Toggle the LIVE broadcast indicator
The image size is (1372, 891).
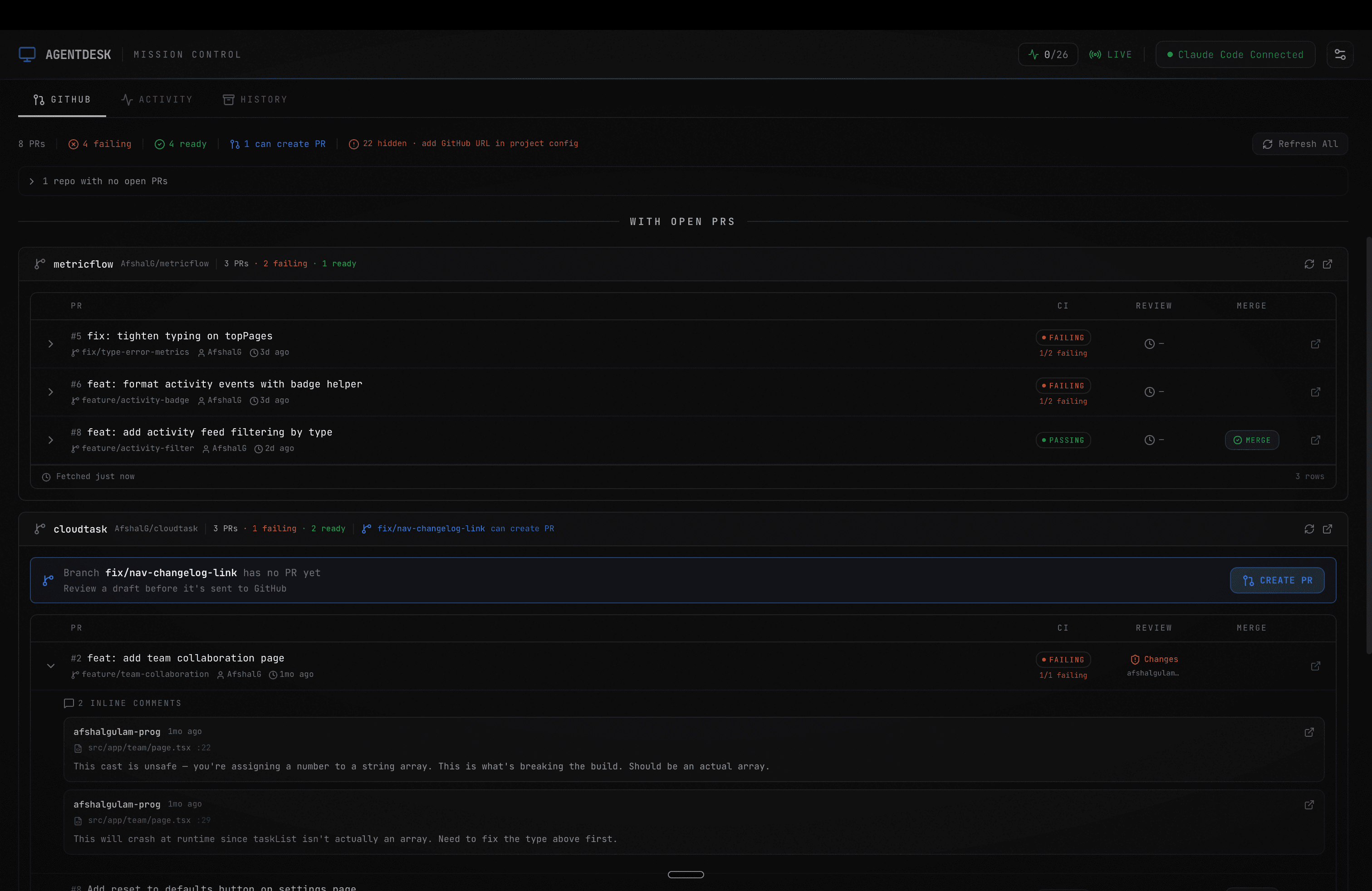coord(1110,54)
